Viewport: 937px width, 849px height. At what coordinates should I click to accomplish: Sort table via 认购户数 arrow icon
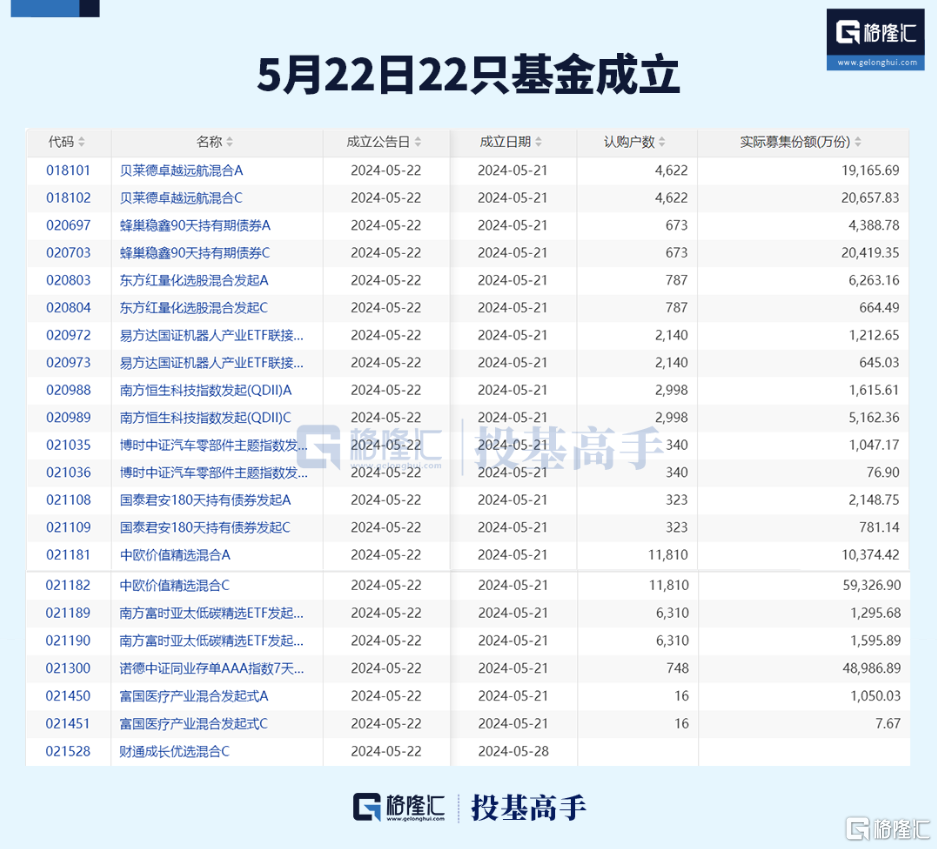662,142
